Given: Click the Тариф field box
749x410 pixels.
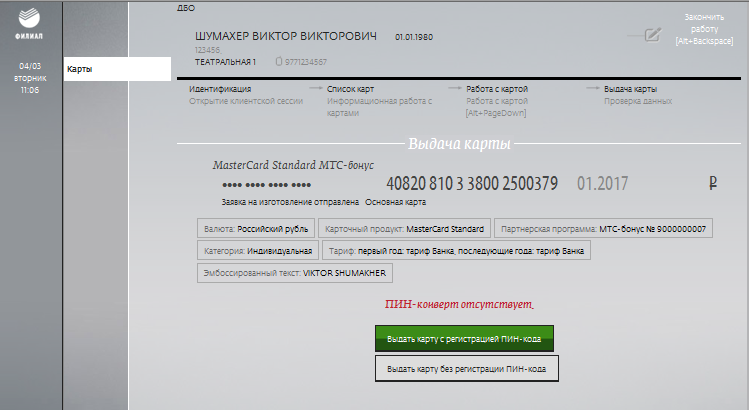Looking at the screenshot, I should pos(457,250).
